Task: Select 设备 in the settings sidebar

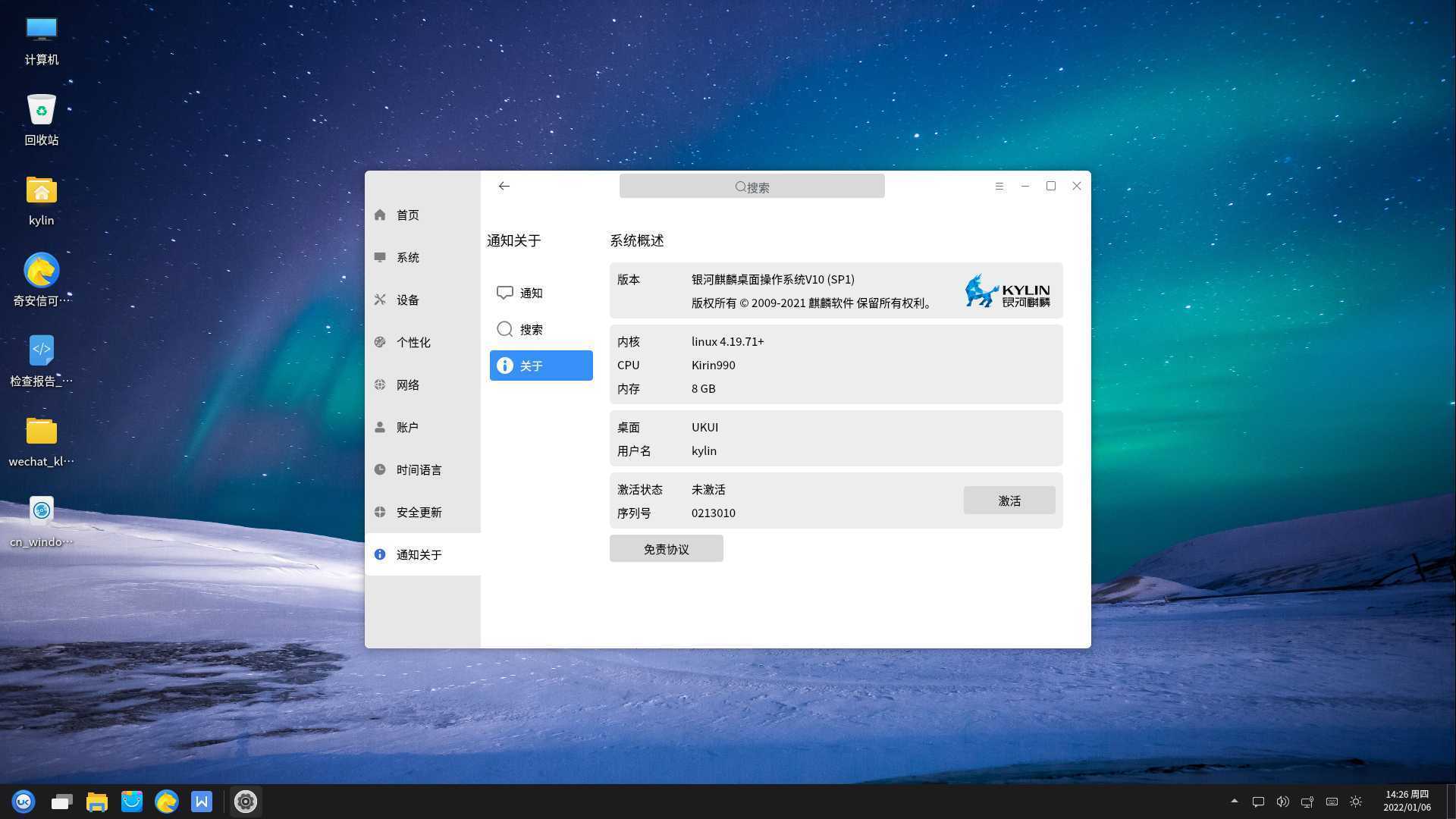Action: click(408, 300)
